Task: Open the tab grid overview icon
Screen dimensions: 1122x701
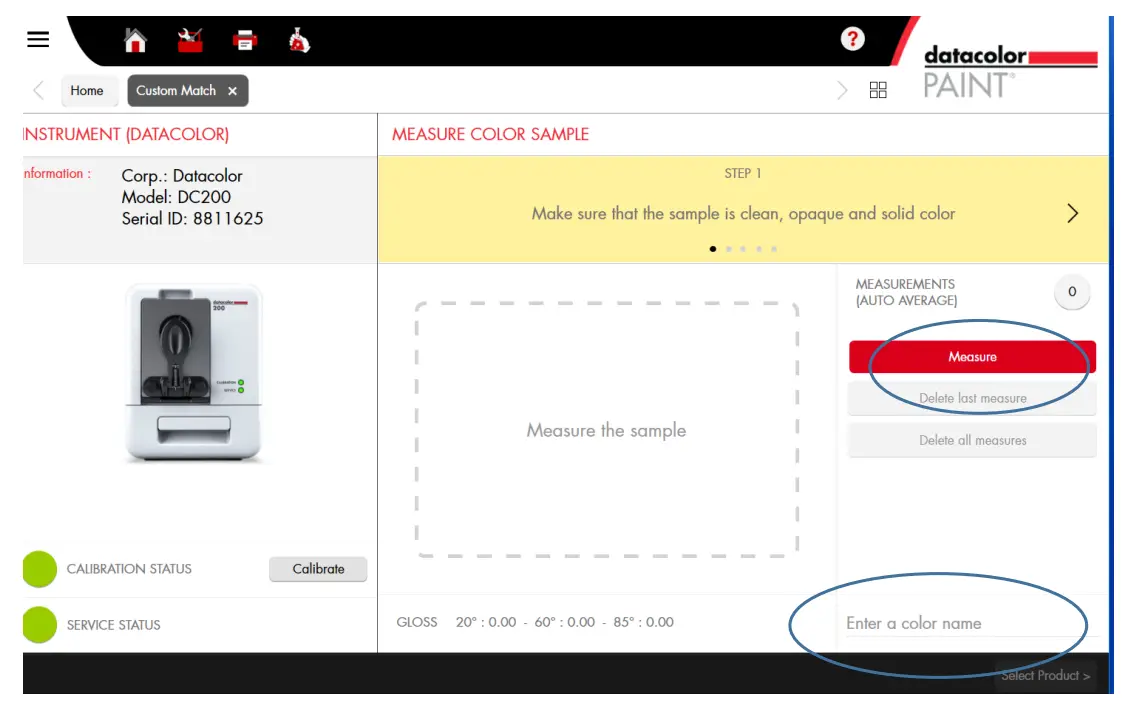Action: 878,90
